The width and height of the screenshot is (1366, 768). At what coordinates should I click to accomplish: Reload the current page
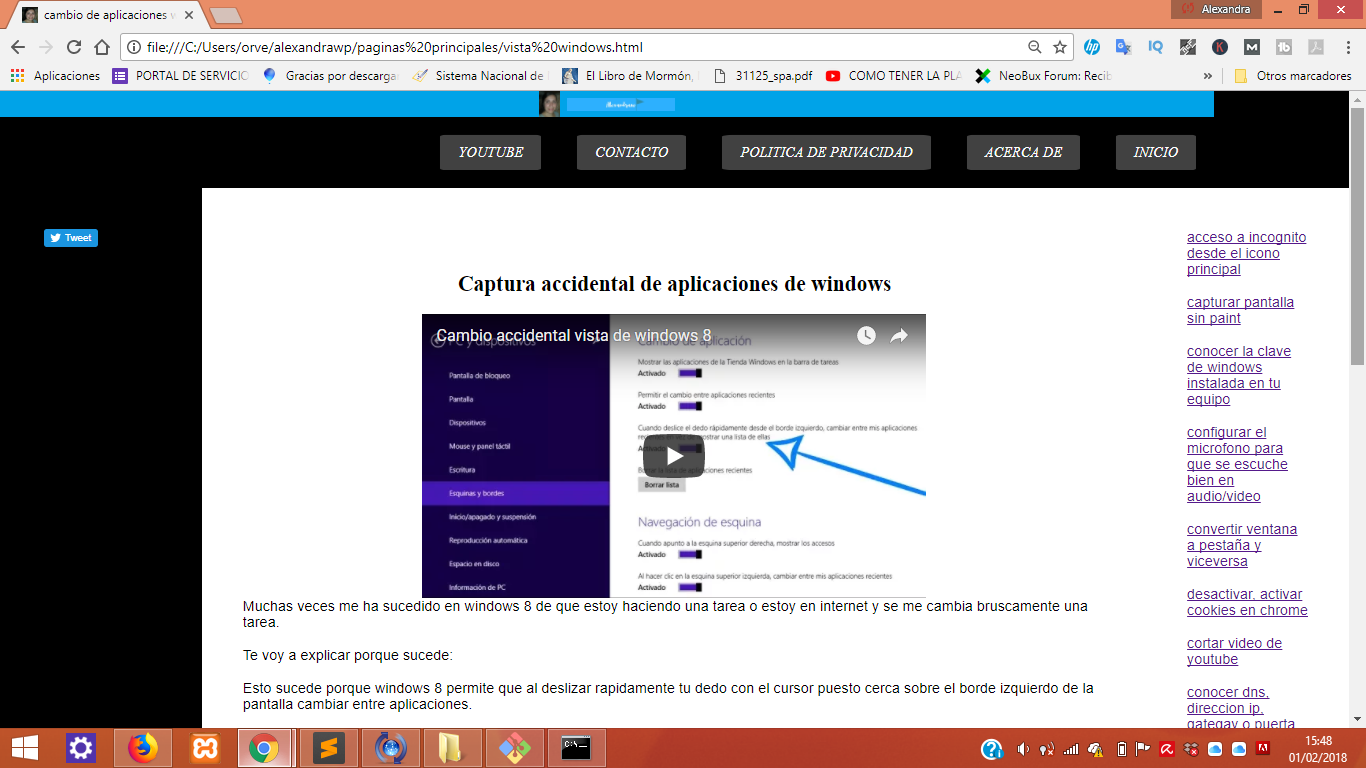pos(74,47)
